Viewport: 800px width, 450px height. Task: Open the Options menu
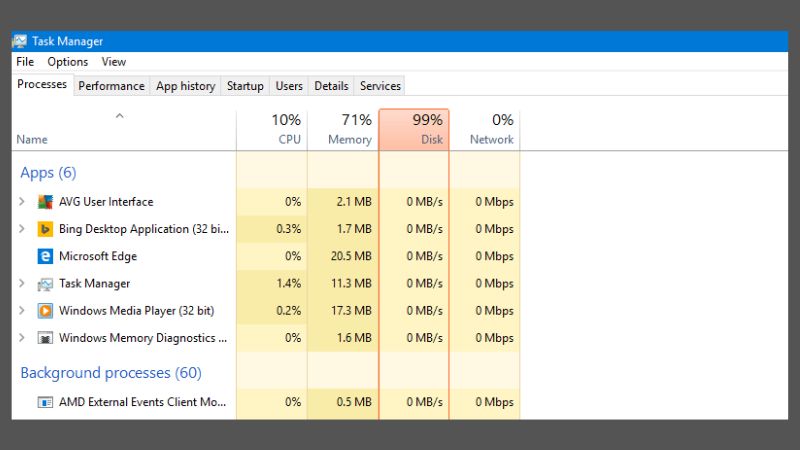[x=68, y=62]
